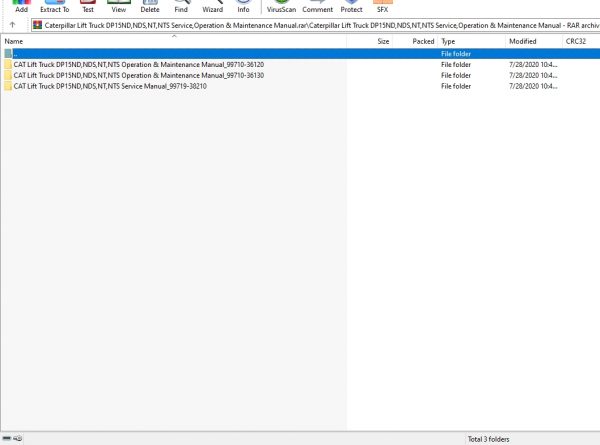Click 'Total 3 folders' status text
This screenshot has height=445, width=600.
[x=488, y=439]
